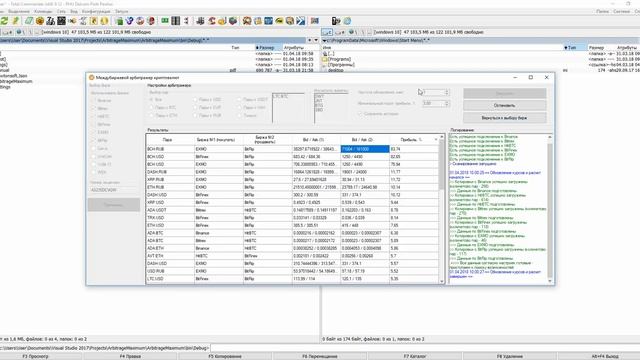Click the Остановить button
This screenshot has width=640, height=360.
[x=504, y=105]
